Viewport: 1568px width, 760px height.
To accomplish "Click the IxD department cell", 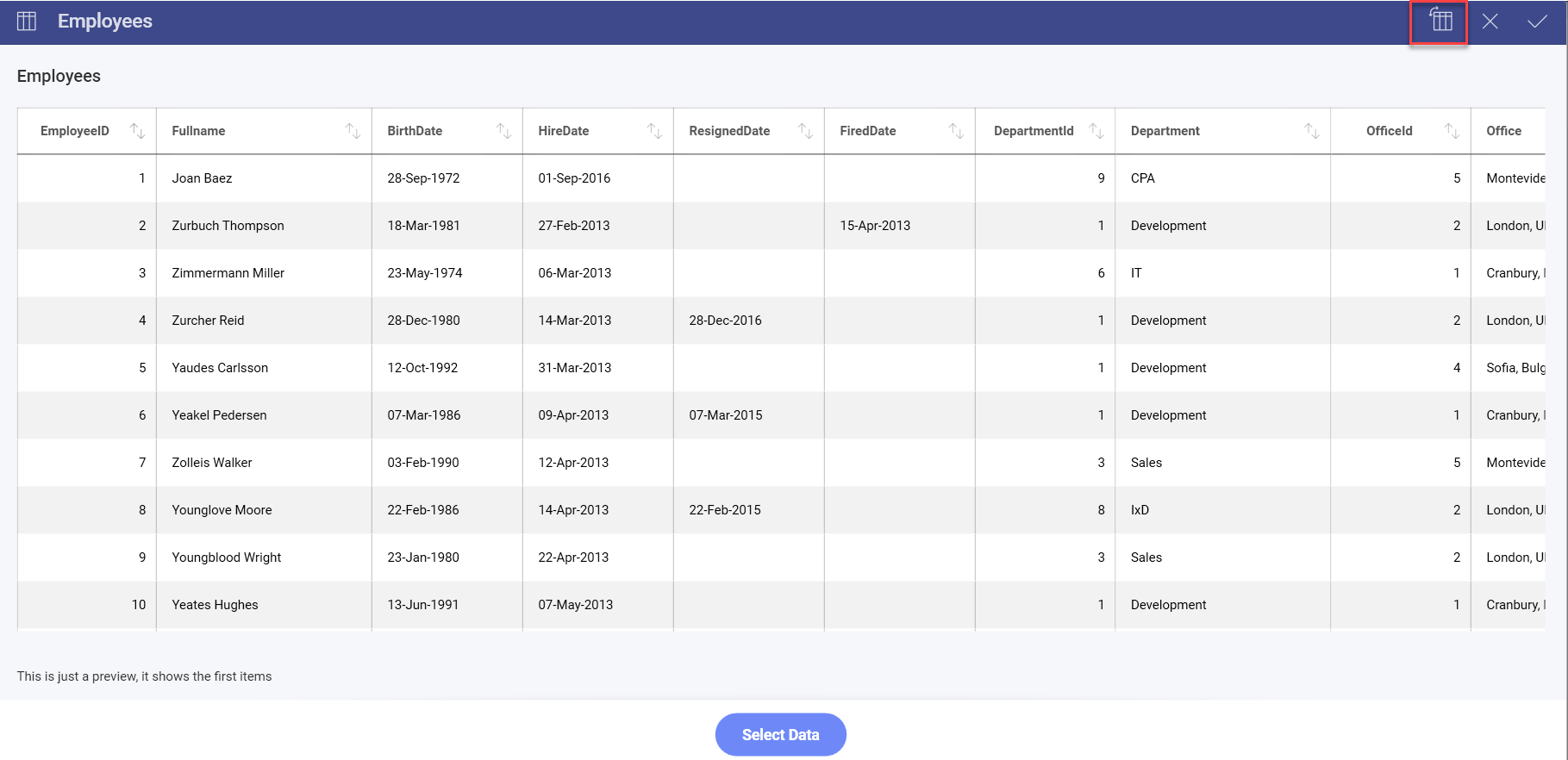I will [1222, 510].
